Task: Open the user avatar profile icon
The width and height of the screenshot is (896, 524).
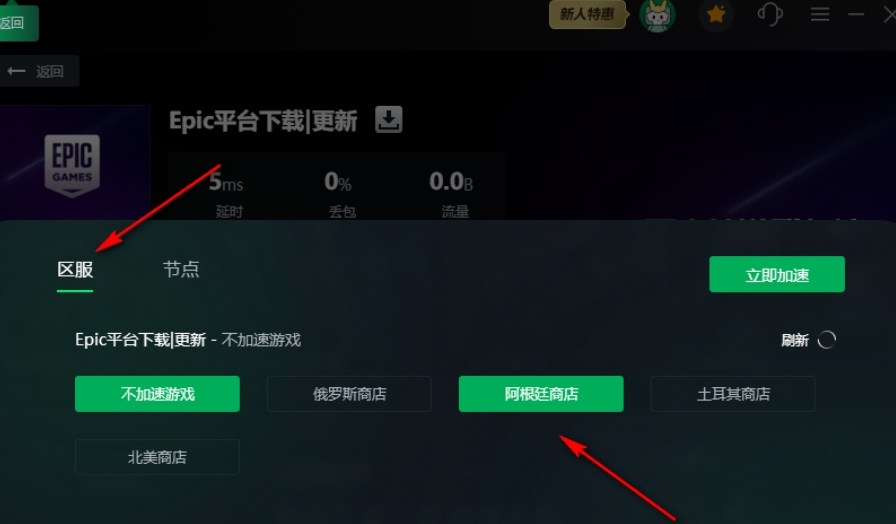Action: (657, 15)
